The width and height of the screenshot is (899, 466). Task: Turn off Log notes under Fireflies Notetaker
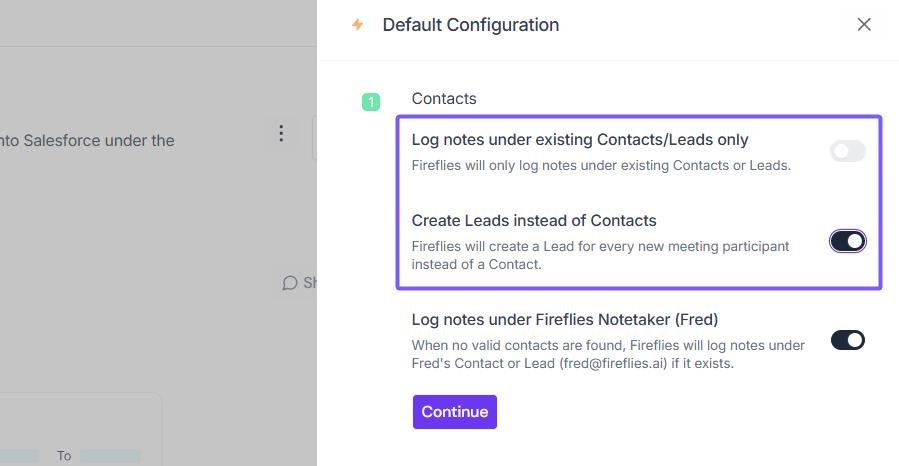pos(847,340)
